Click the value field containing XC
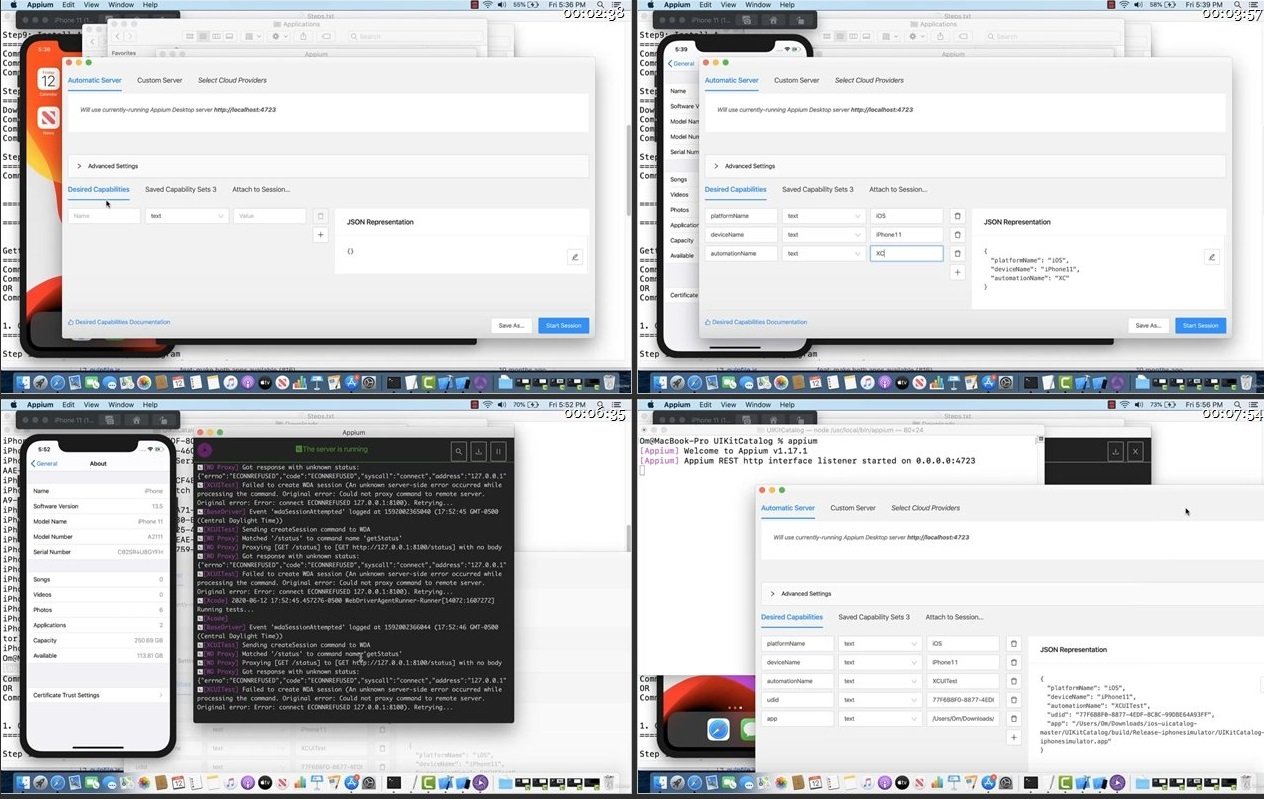This screenshot has height=799, width=1264. [x=906, y=254]
